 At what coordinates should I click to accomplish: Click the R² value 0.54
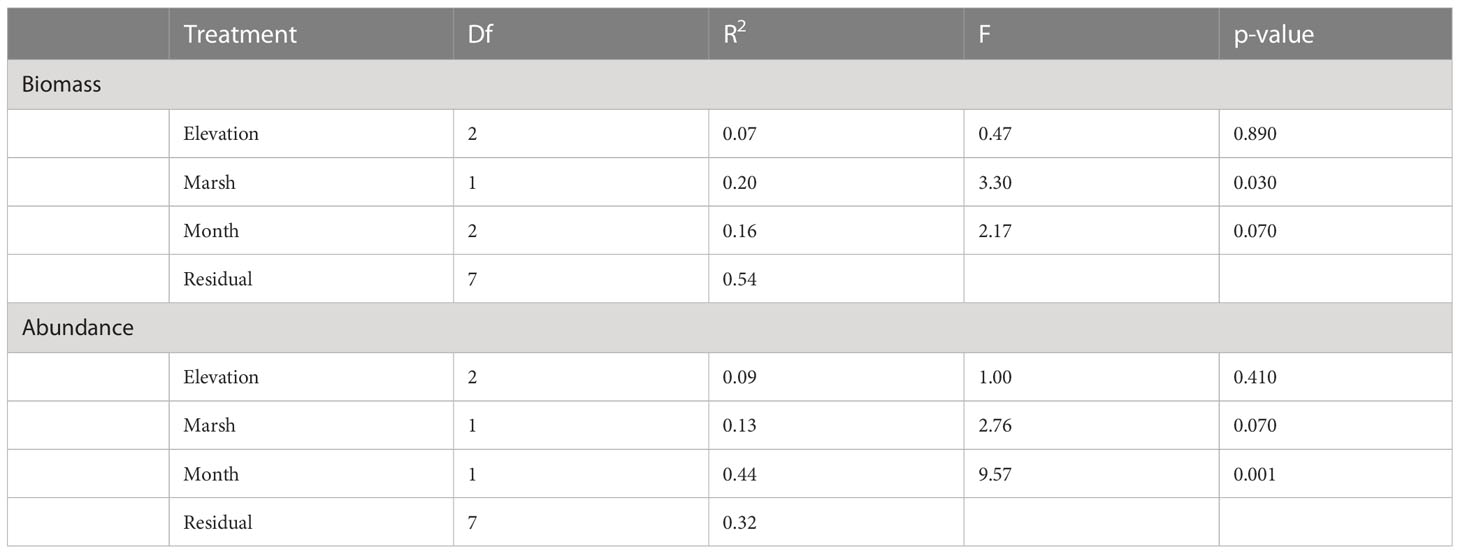pos(739,279)
